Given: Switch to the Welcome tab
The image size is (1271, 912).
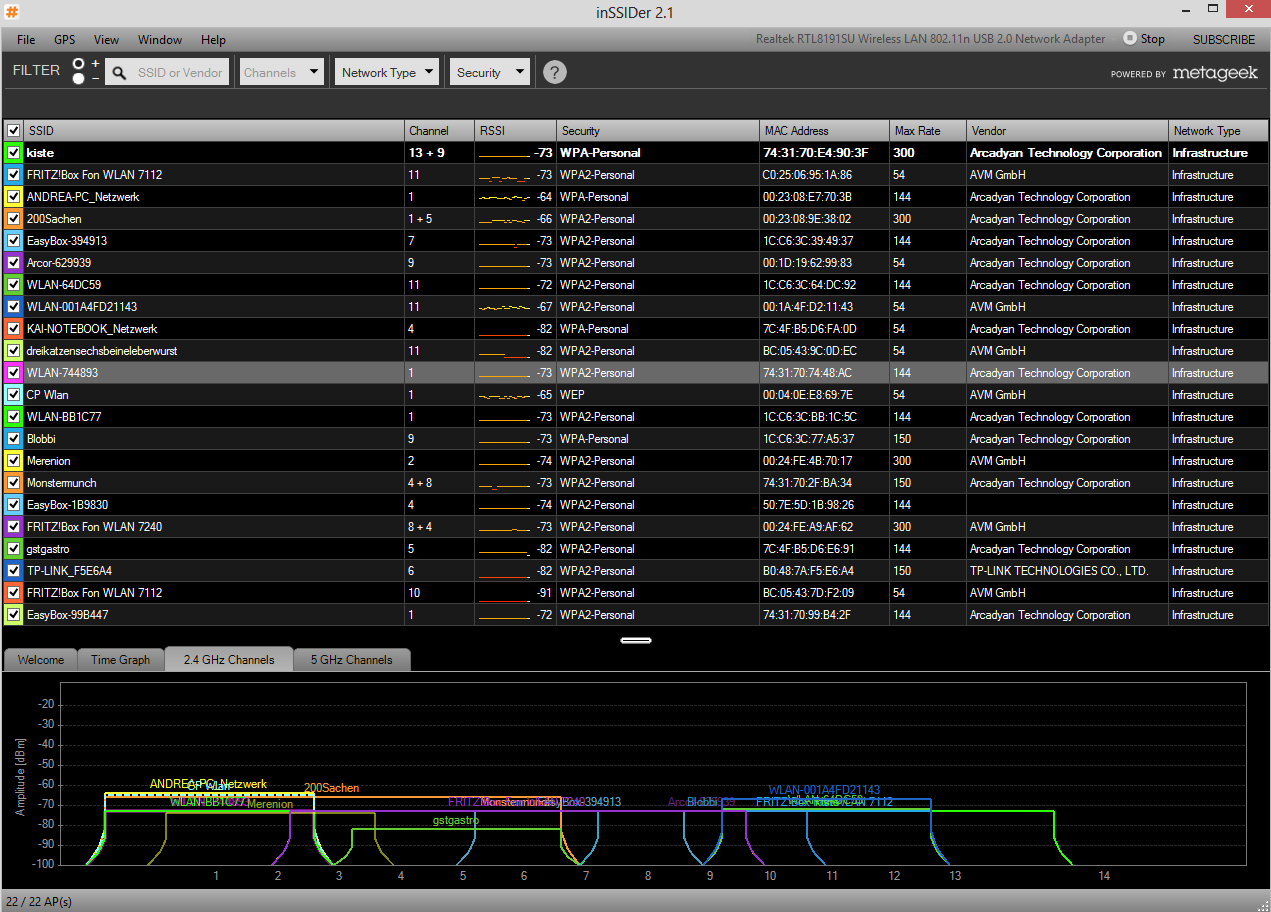Looking at the screenshot, I should tap(41, 660).
